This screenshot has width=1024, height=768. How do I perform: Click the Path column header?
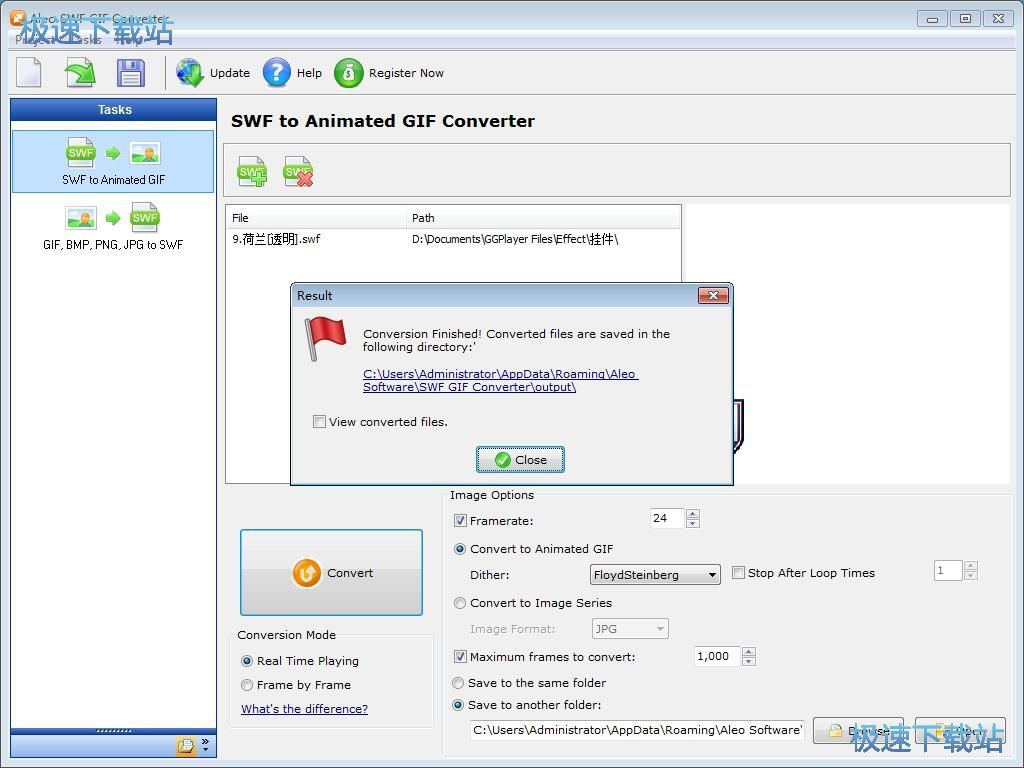(x=543, y=218)
